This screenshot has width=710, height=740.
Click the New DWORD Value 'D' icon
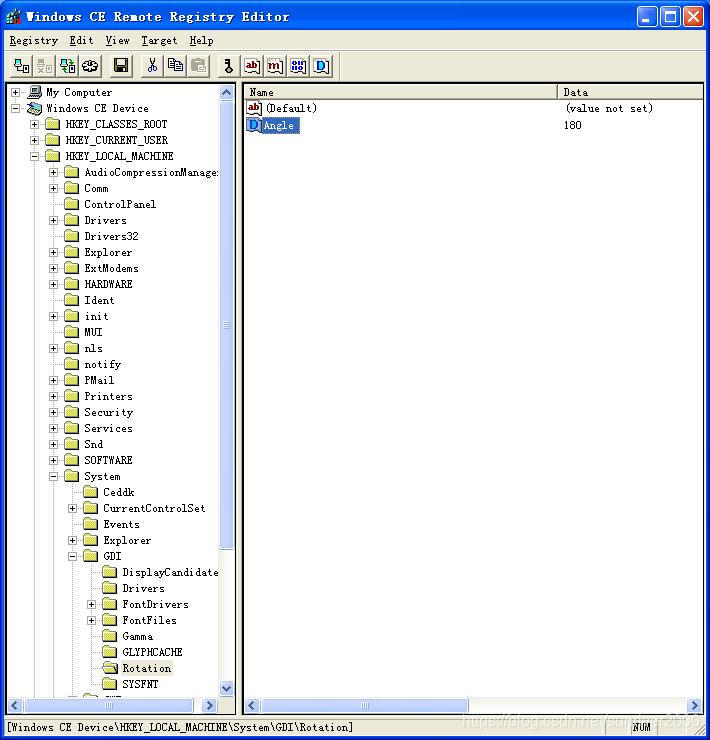coord(321,66)
